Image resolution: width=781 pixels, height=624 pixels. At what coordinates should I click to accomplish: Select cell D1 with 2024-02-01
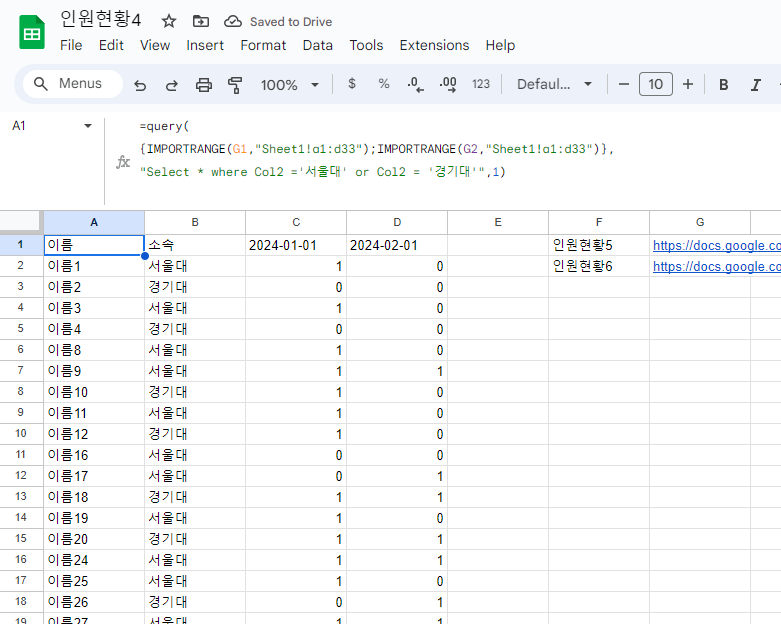tap(397, 245)
